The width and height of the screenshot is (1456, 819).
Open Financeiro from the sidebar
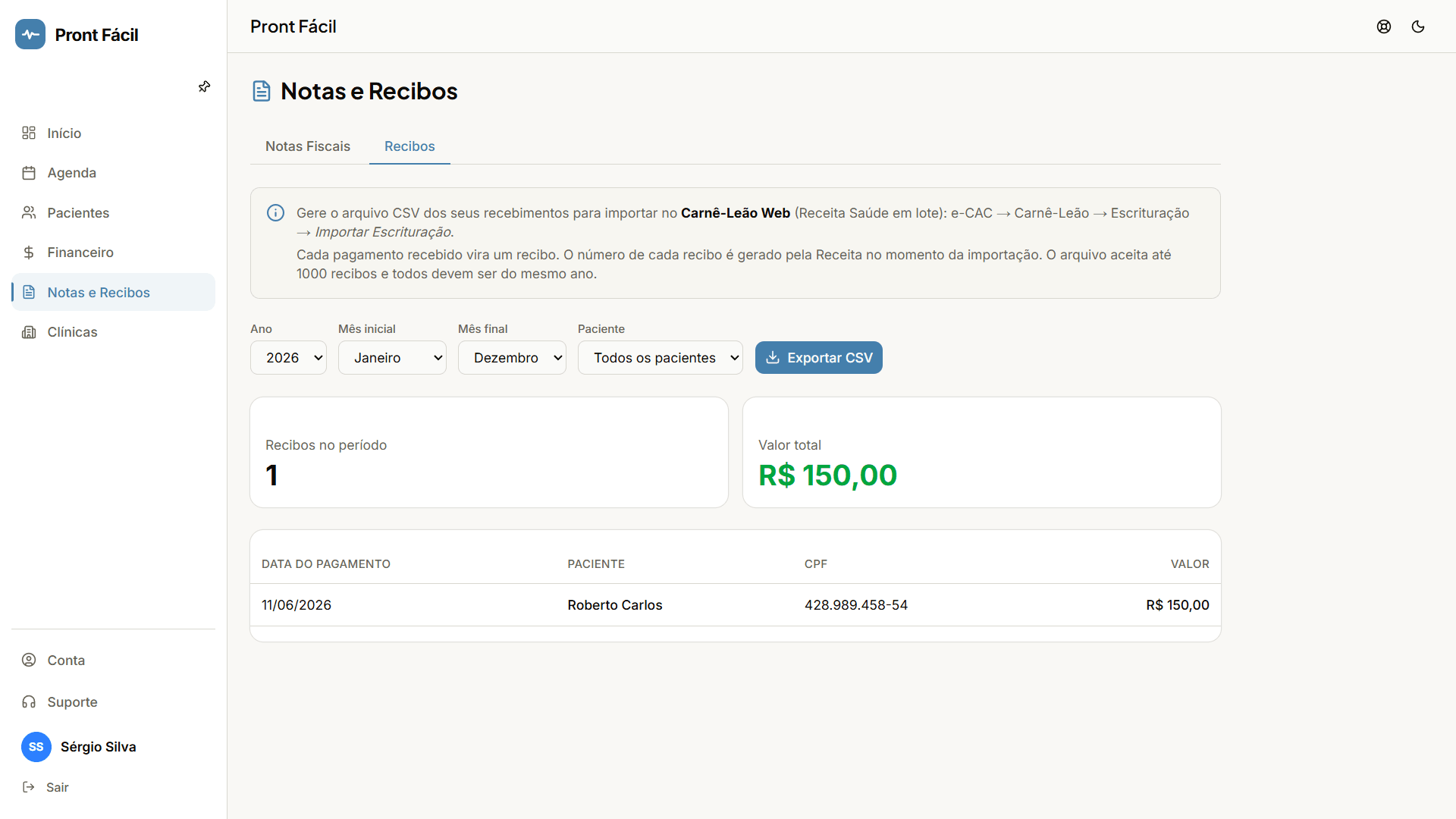click(113, 253)
